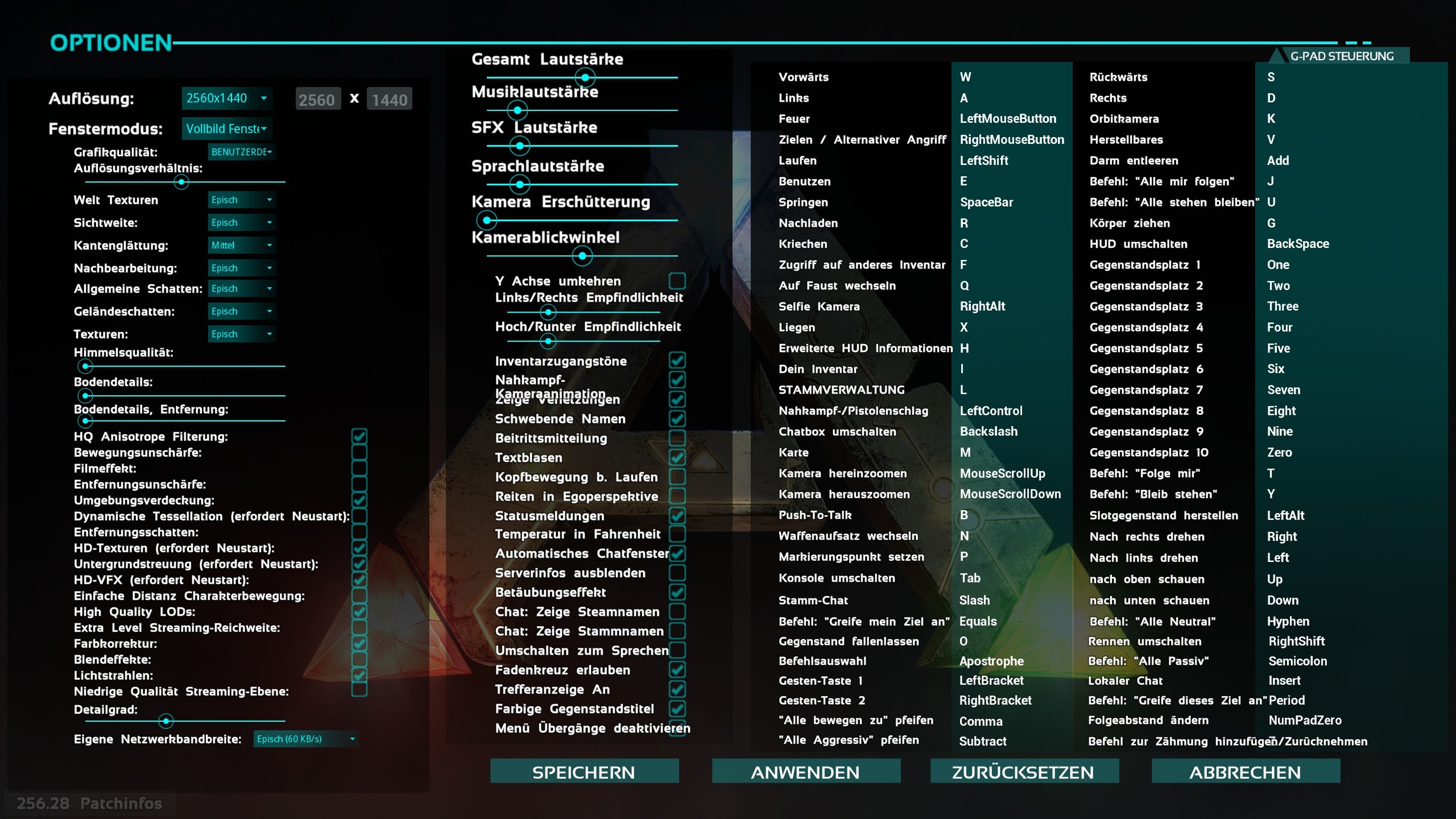Open the G-PAD STEUERUNG tab
Viewport: 1456px width, 819px height.
click(x=1342, y=56)
